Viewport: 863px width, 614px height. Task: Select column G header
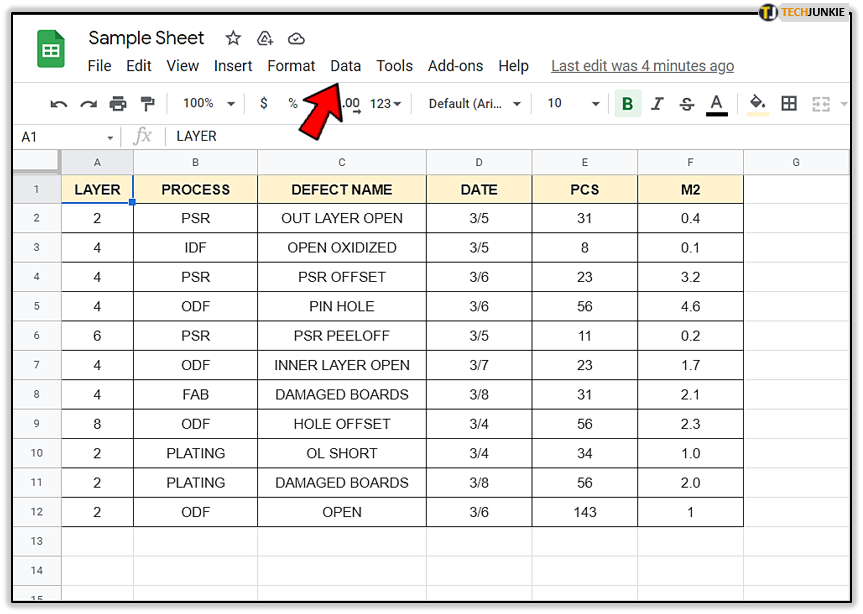(796, 162)
